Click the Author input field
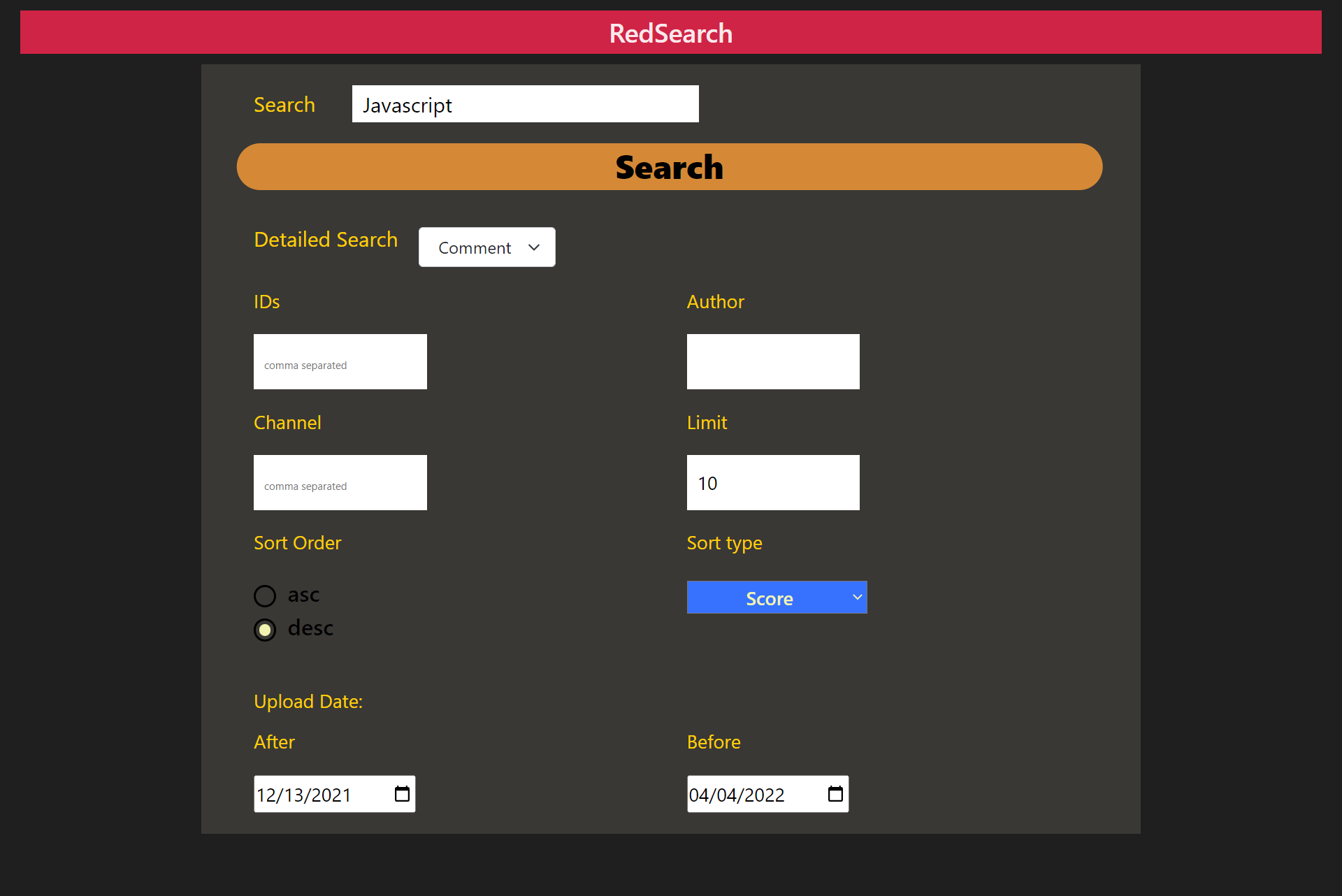The image size is (1342, 896). (x=773, y=362)
